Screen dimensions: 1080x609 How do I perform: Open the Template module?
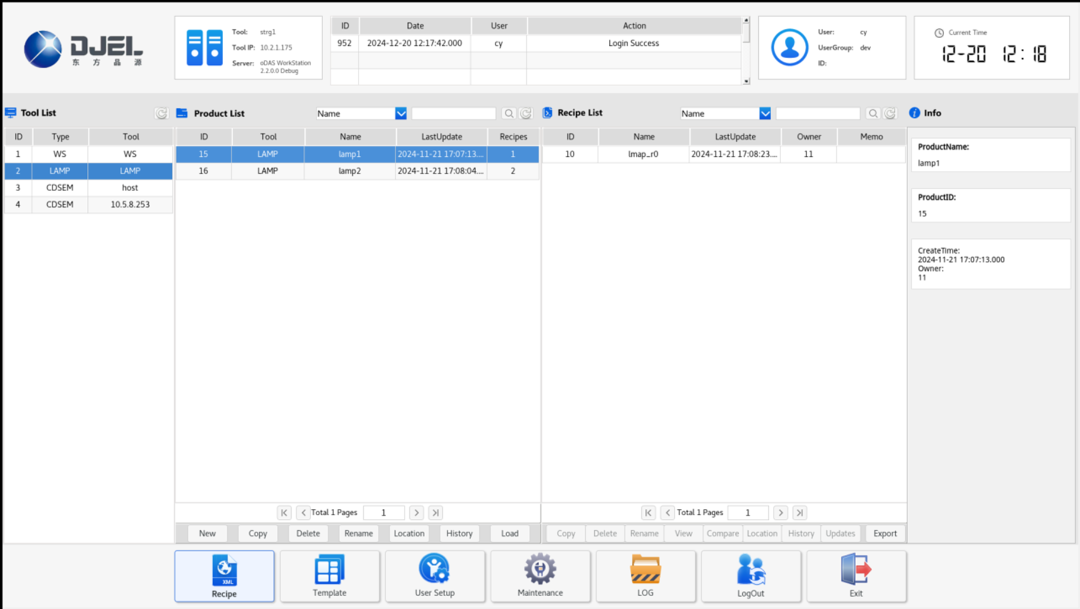[329, 576]
